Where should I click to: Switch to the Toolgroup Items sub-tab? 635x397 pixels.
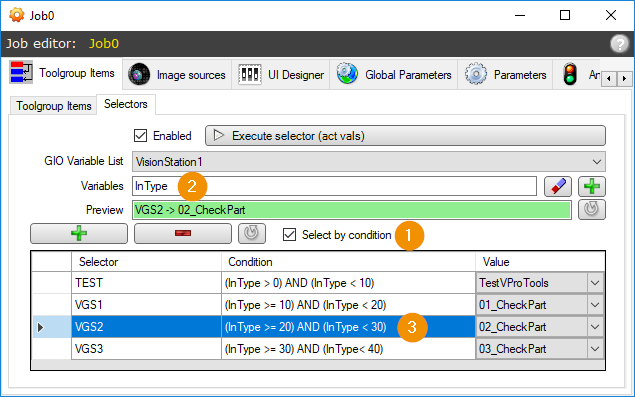pyautogui.click(x=53, y=106)
